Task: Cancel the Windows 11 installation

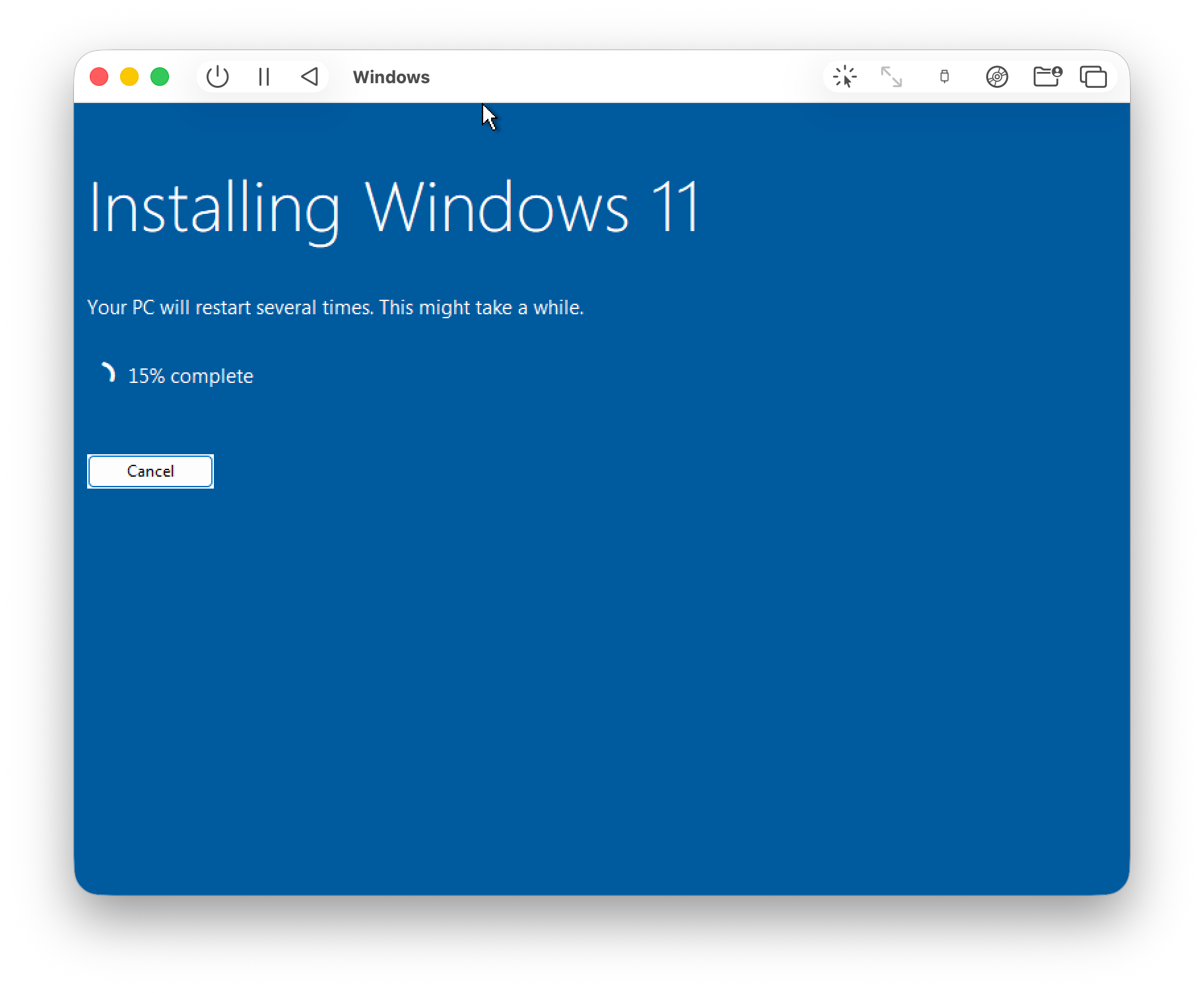Action: pos(150,471)
